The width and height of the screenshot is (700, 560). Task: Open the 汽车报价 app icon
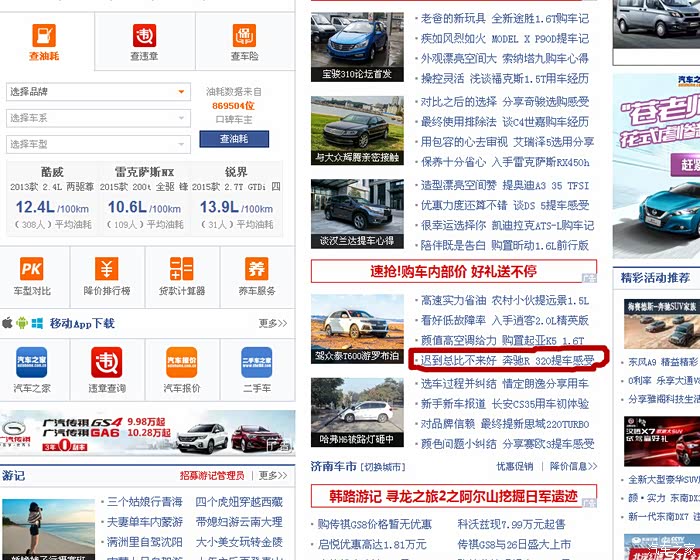[x=181, y=361]
